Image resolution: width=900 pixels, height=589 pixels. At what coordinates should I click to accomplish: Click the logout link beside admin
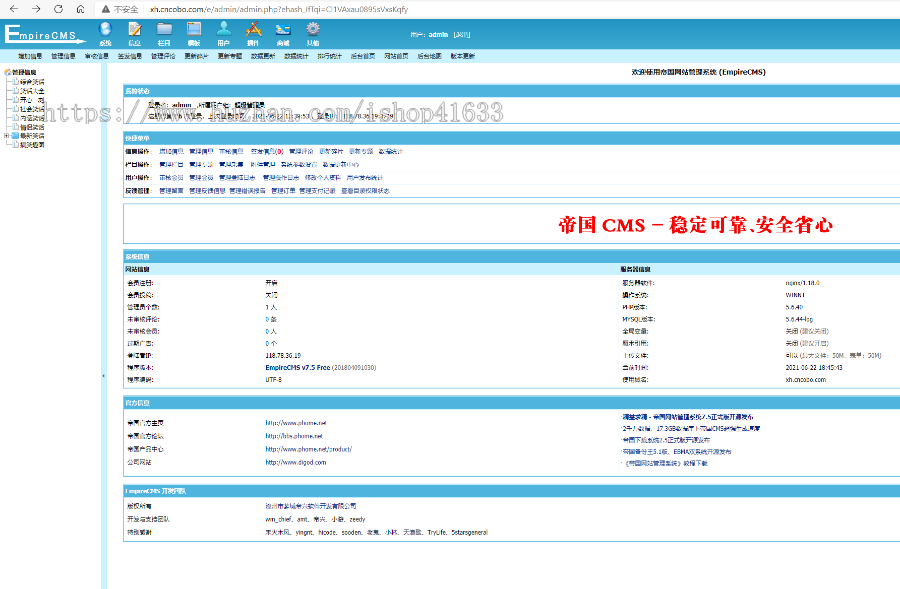(x=461, y=35)
